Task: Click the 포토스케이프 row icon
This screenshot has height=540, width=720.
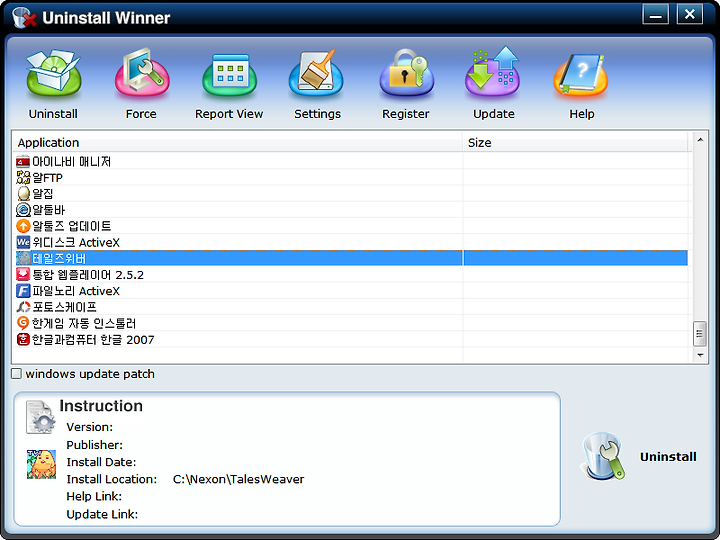Action: [x=23, y=307]
